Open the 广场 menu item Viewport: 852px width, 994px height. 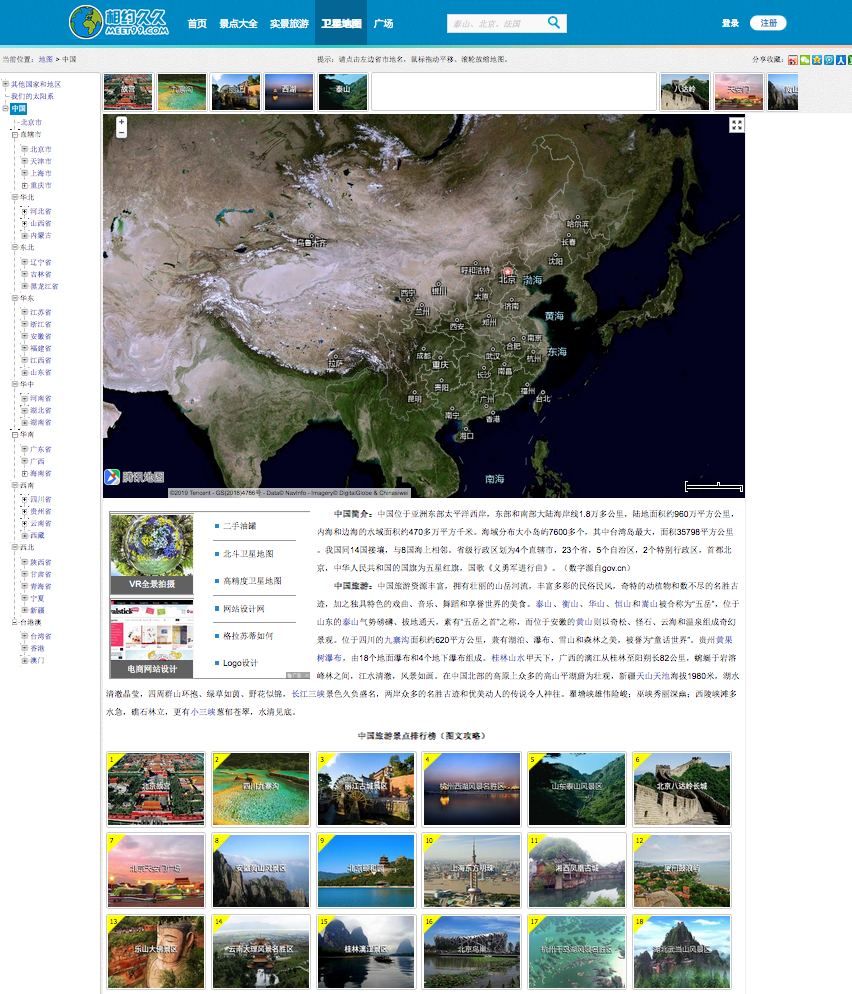pos(384,23)
